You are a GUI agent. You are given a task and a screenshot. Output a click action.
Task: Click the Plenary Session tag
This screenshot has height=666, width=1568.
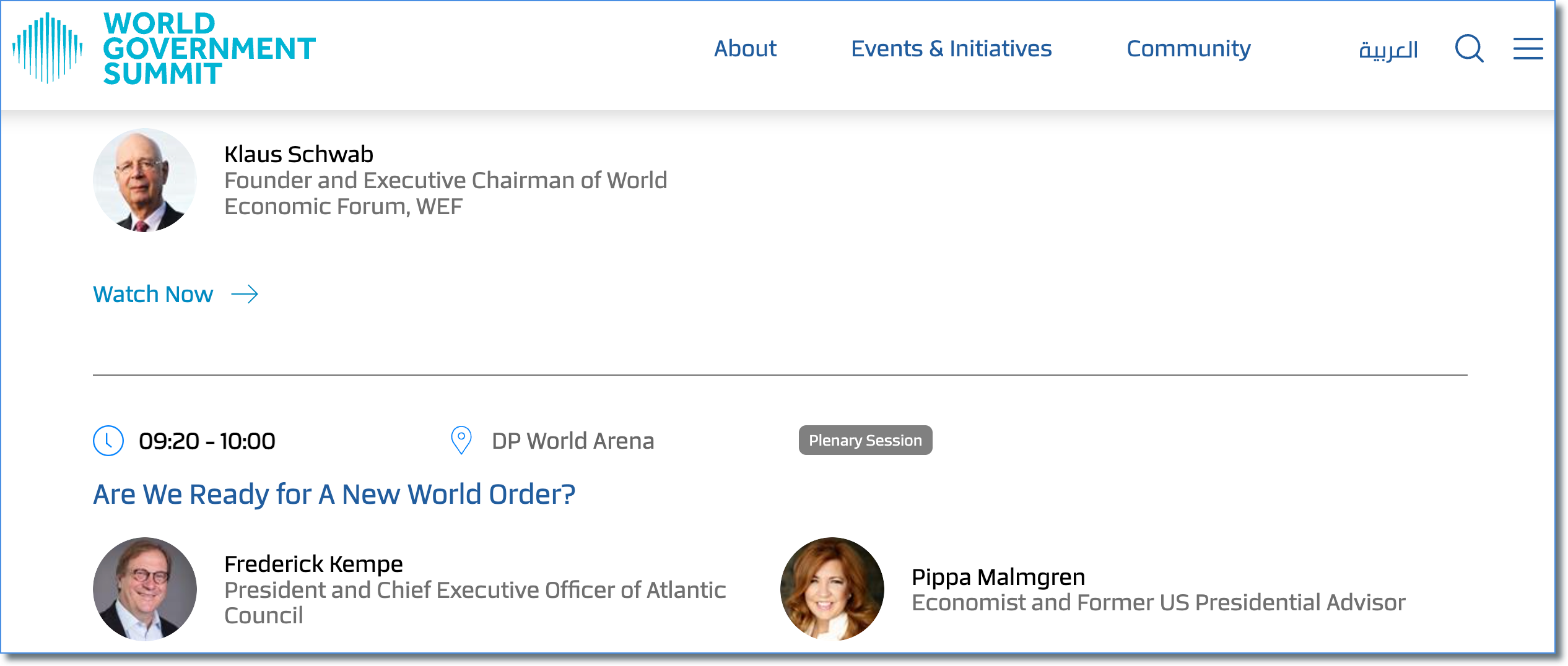point(865,440)
